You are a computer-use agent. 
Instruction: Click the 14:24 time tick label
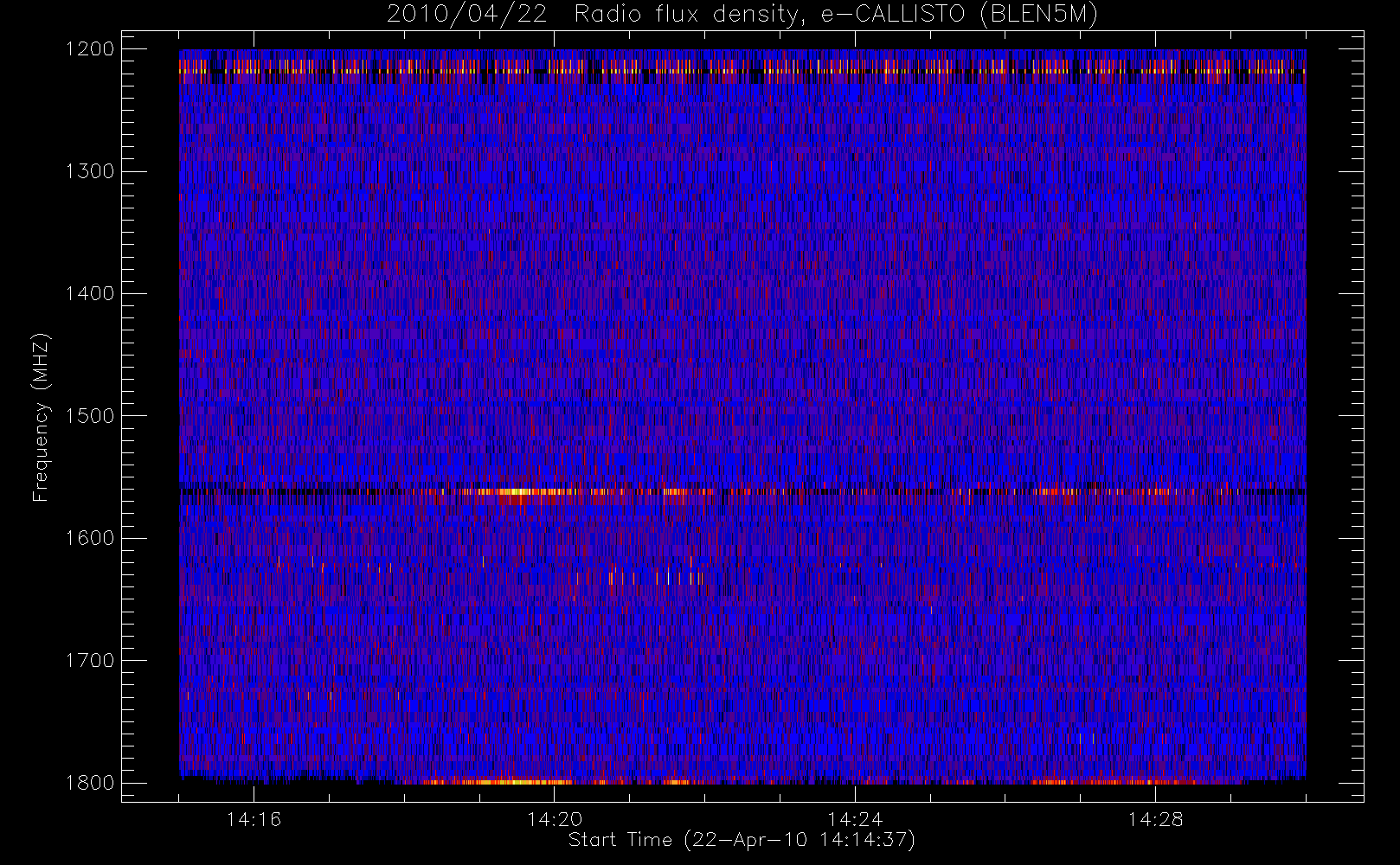click(855, 819)
